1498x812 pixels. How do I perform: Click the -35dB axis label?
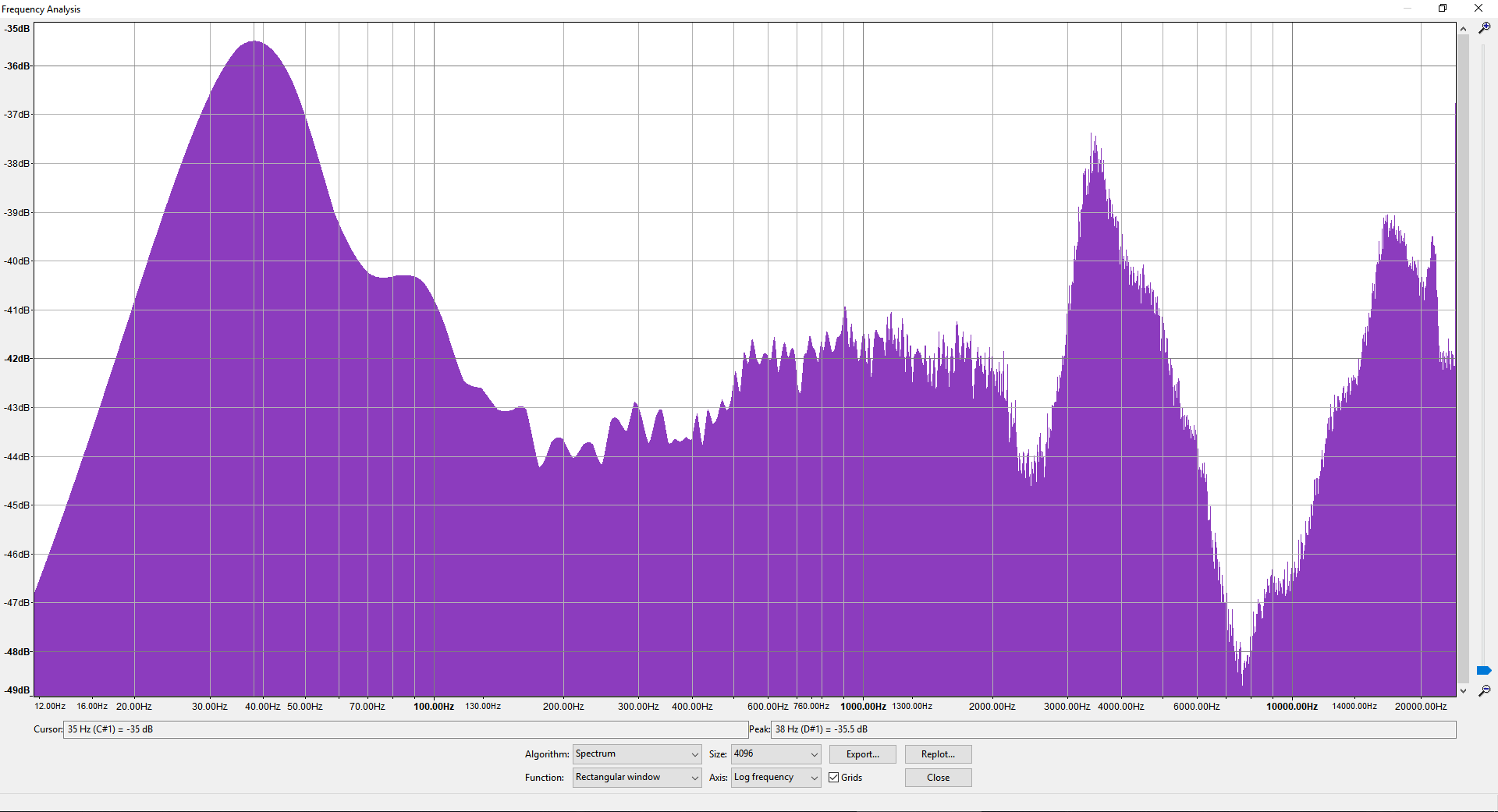coord(17,29)
